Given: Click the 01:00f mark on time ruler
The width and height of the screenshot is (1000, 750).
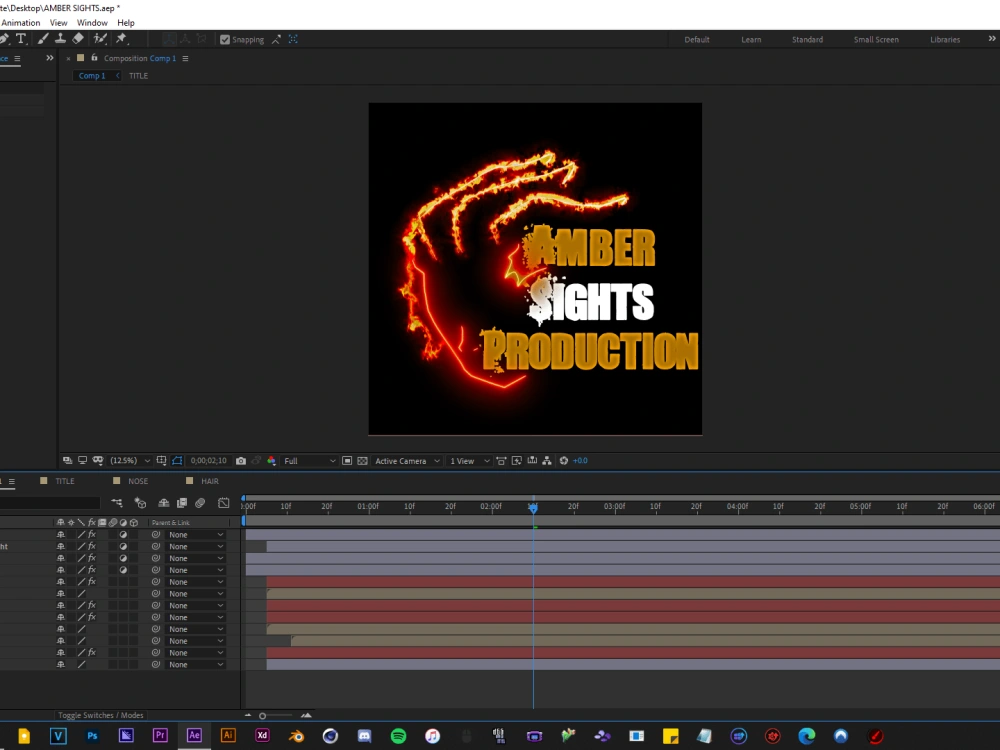Looking at the screenshot, I should [367, 506].
